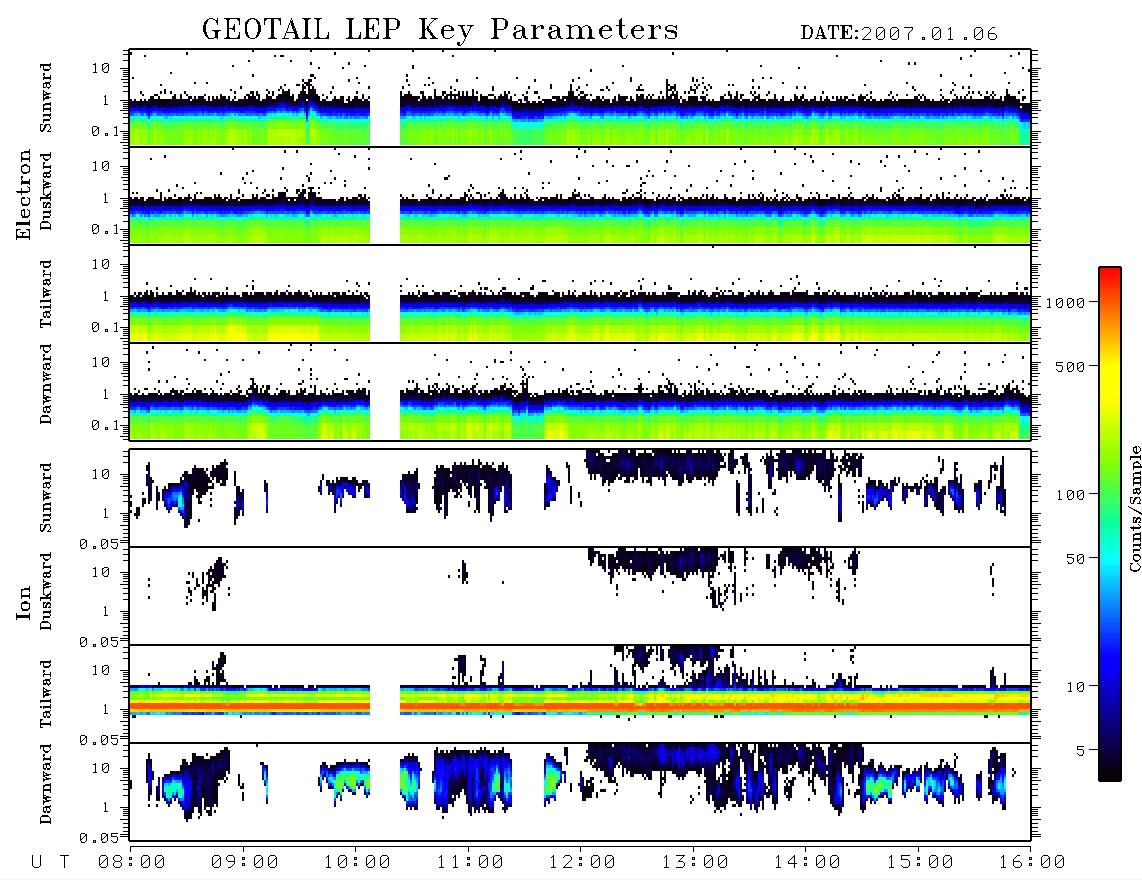Select the "100" colorbar tick value

click(1070, 495)
